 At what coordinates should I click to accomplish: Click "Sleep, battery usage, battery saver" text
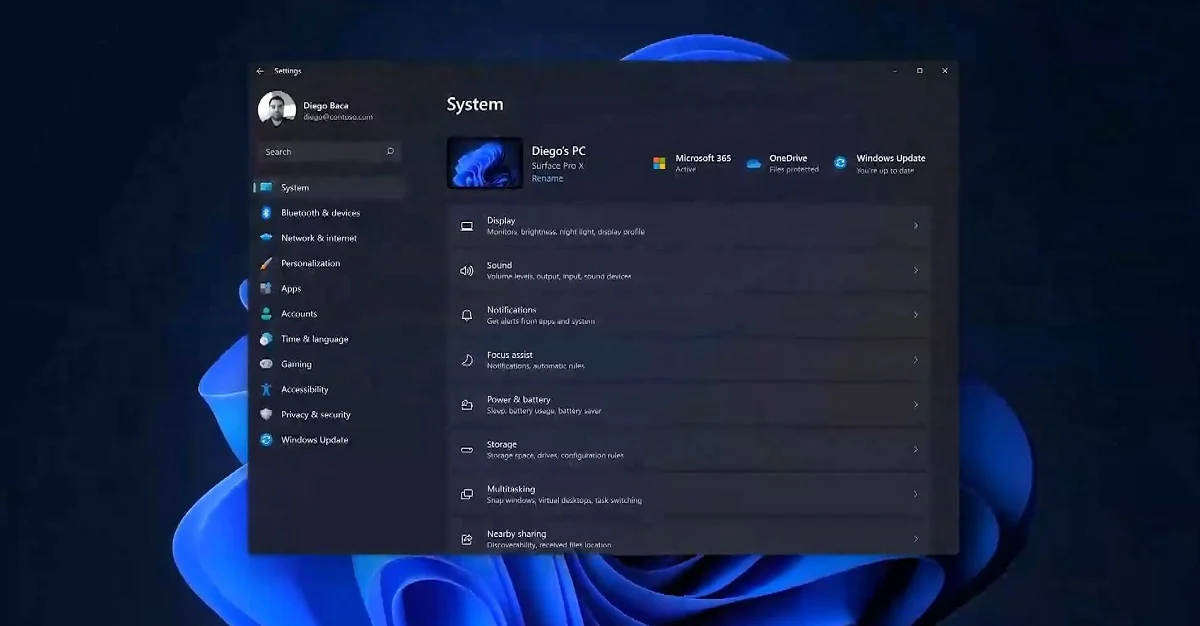pos(544,411)
